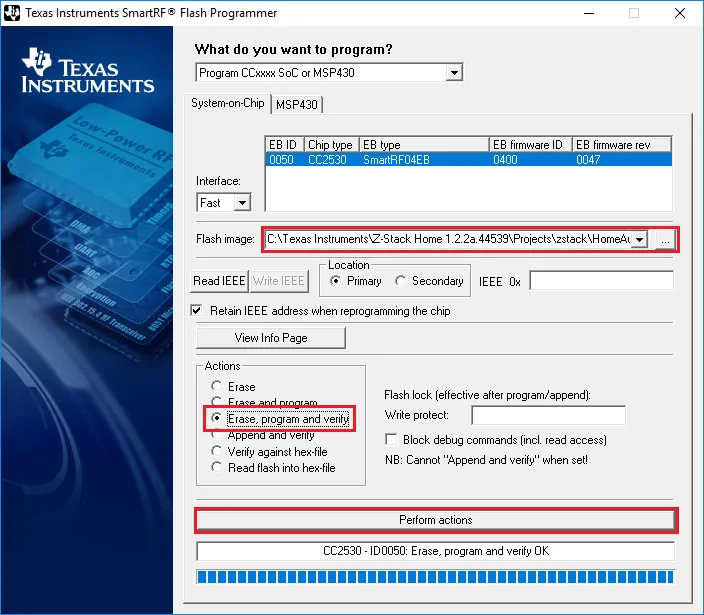Select Read flash into hex-file option

(x=215, y=468)
